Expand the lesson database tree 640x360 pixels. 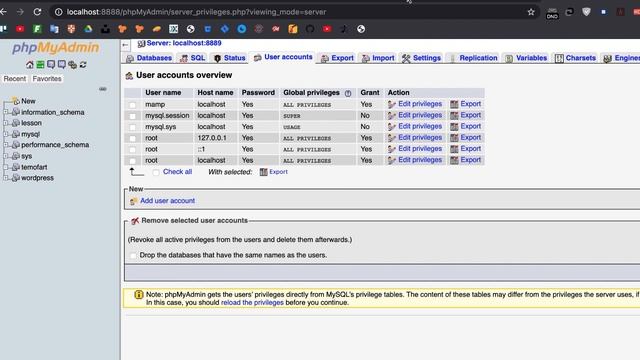6,123
